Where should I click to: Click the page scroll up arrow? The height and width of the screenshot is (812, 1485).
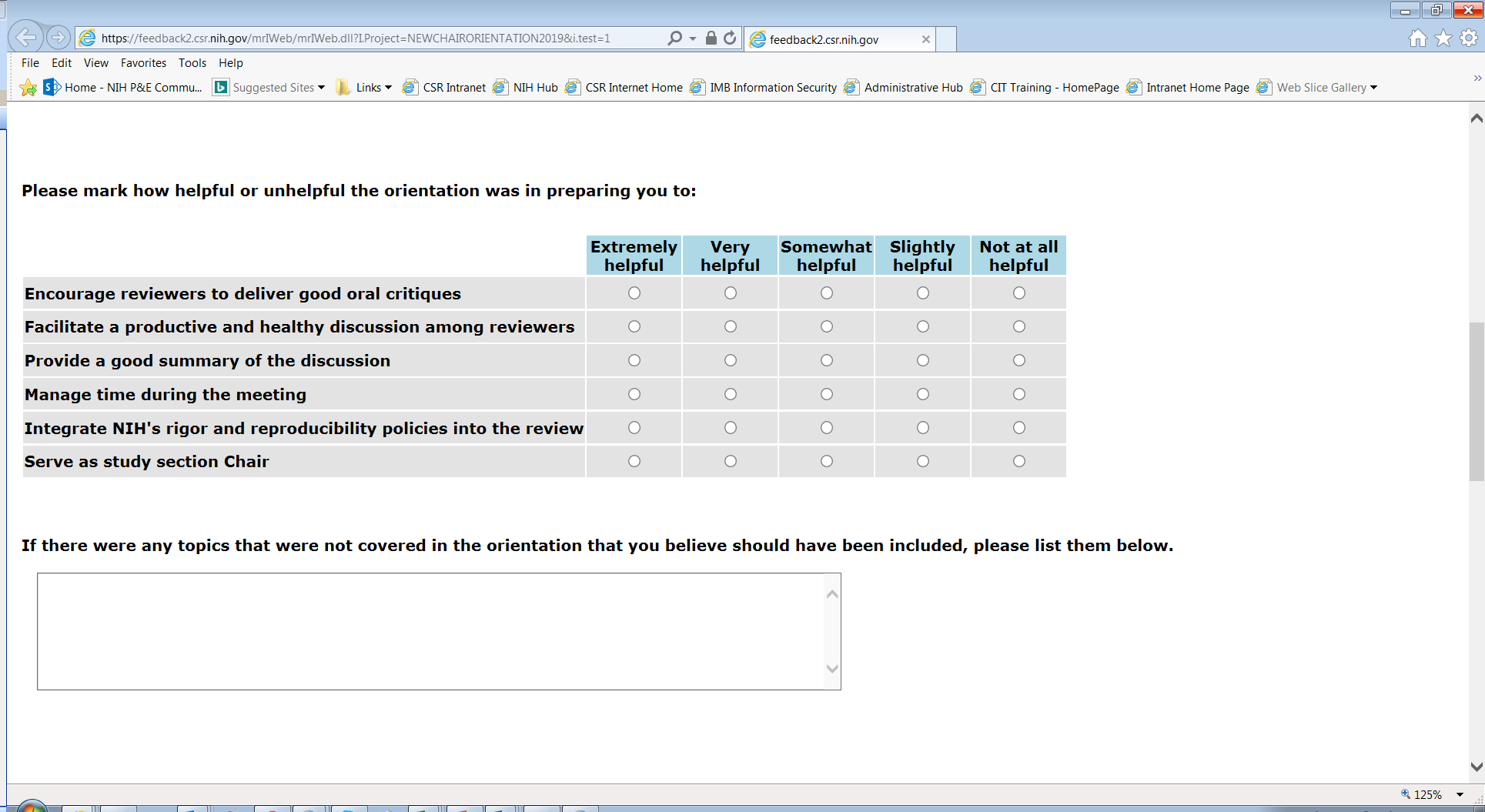1477,119
